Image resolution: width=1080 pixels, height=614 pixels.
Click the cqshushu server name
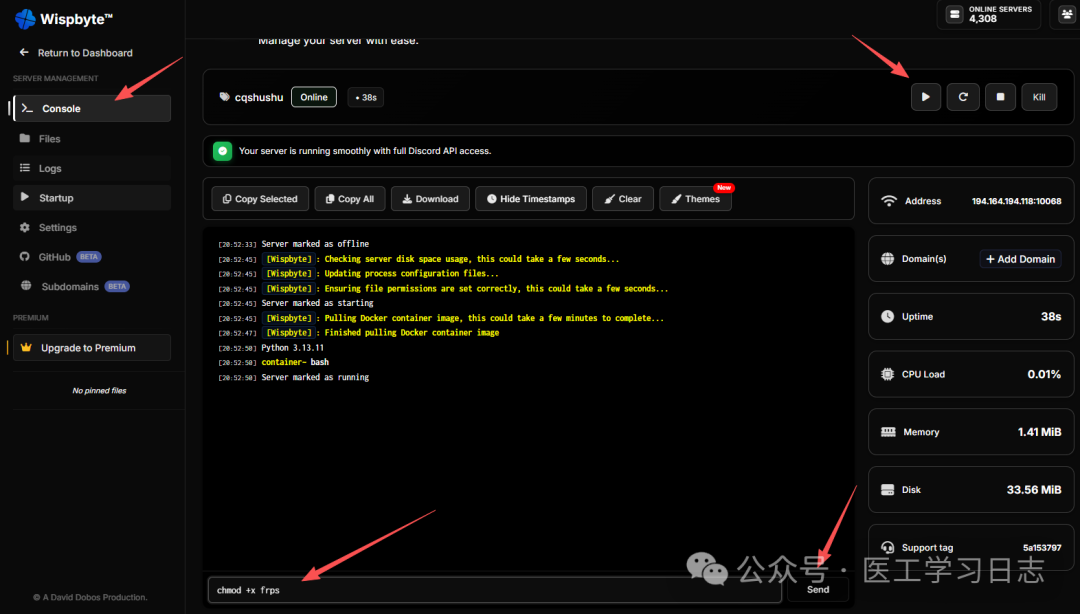point(259,98)
